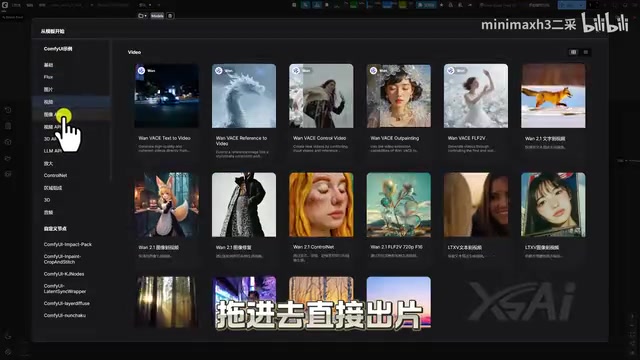
Task: Click the 'Wan 2.1 ControlNet' title text
Action: [x=313, y=247]
